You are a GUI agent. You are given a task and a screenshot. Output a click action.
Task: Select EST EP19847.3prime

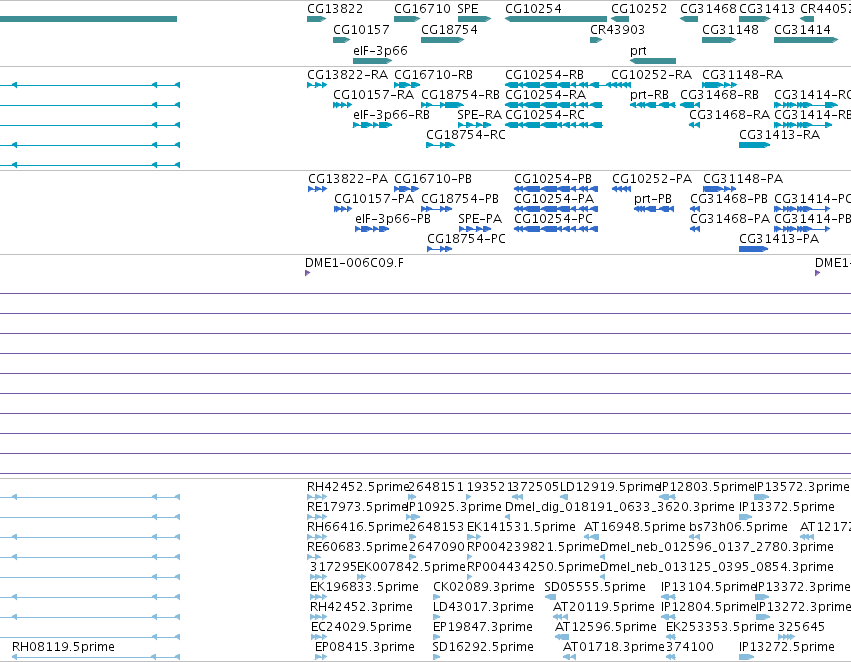436,637
